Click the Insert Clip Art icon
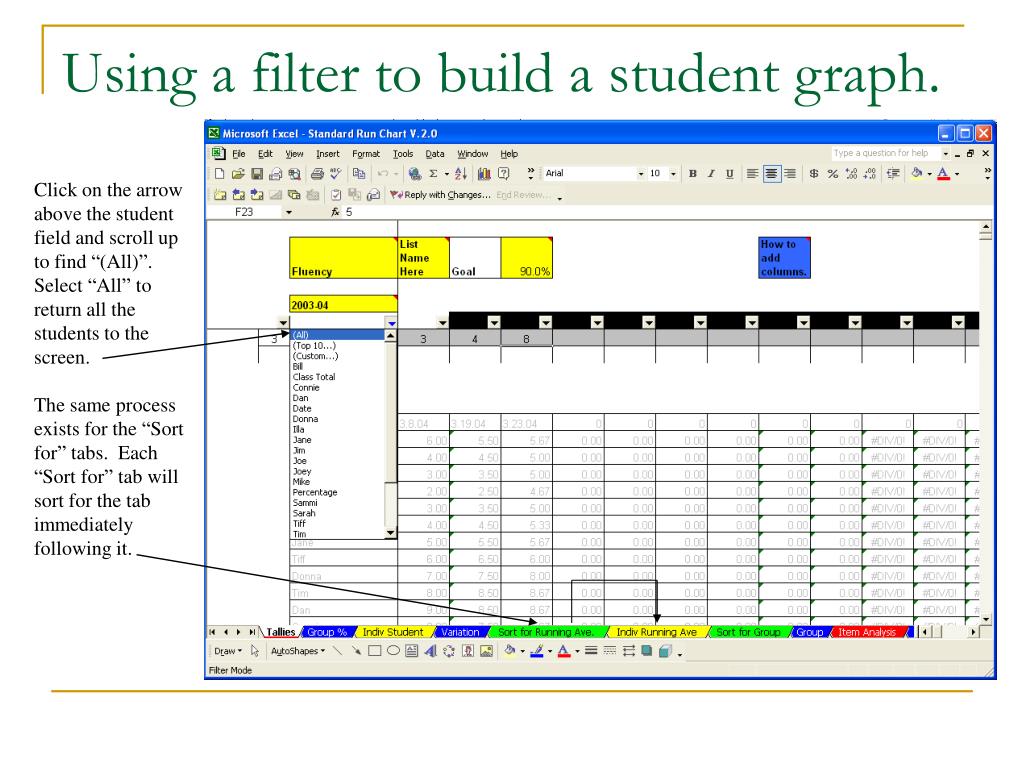The width and height of the screenshot is (1024, 768). tap(468, 651)
